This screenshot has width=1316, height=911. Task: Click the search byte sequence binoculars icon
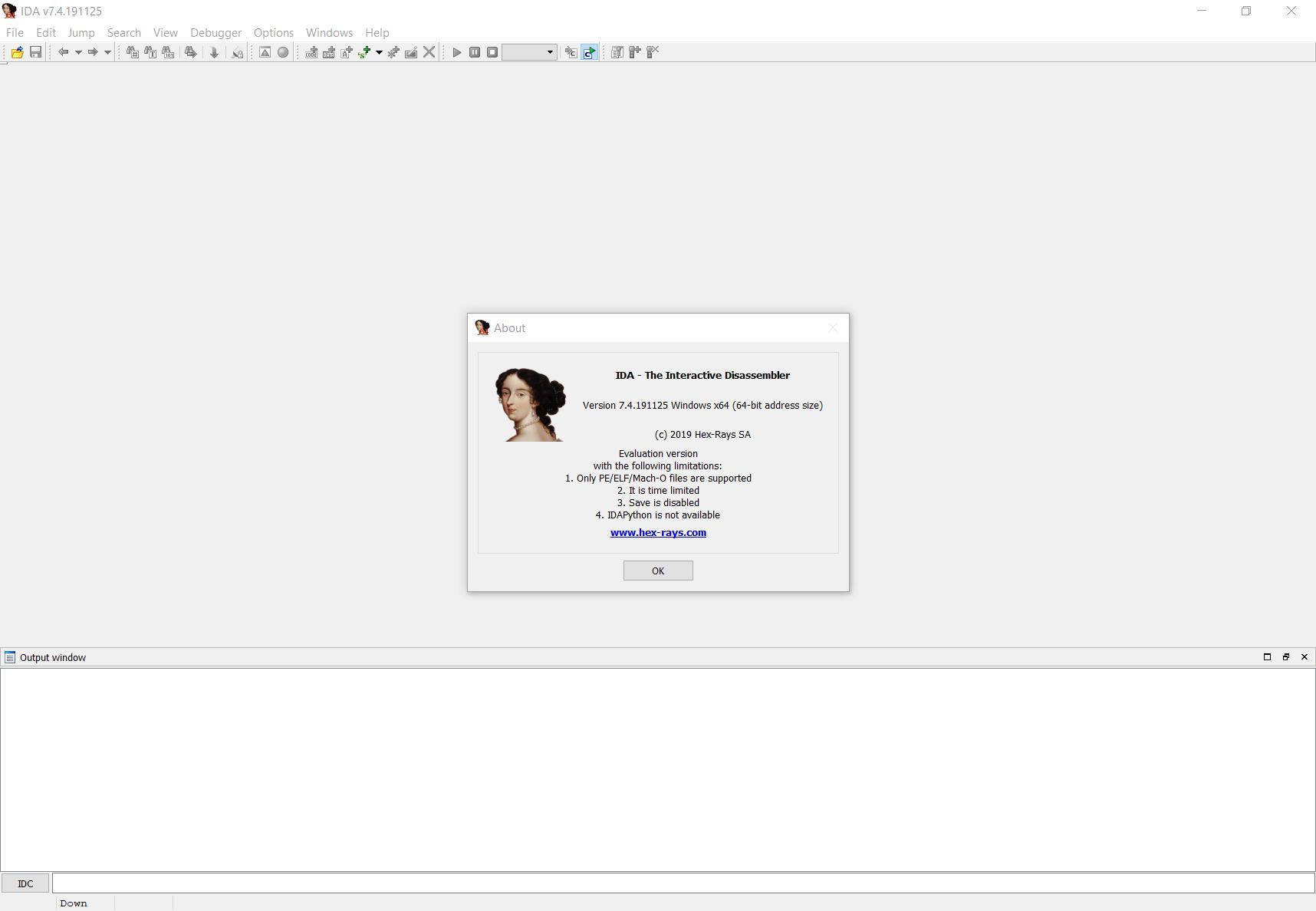[x=168, y=52]
